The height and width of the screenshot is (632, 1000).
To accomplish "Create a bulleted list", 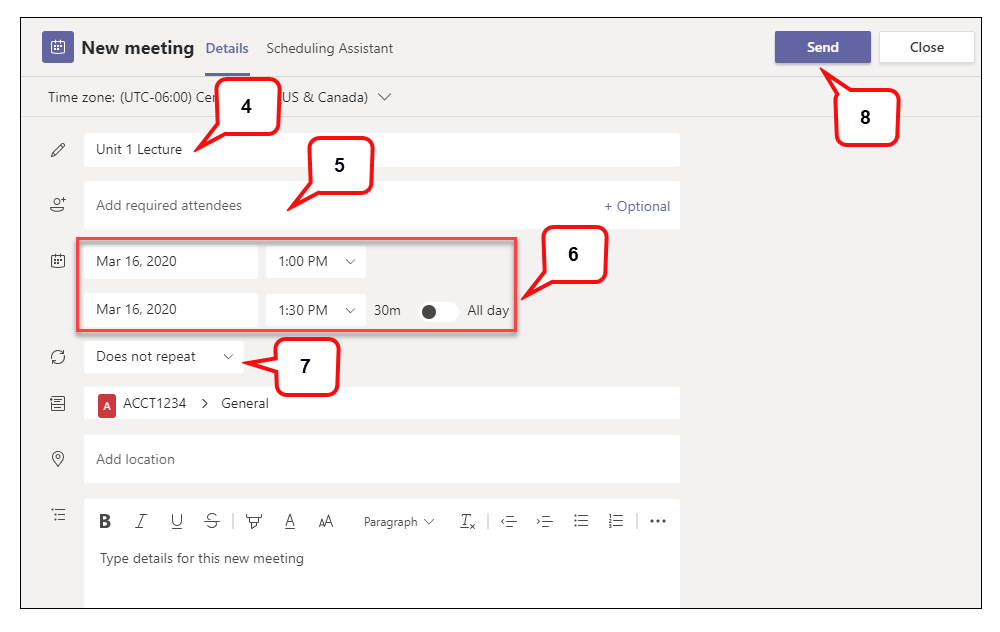I will [581, 521].
